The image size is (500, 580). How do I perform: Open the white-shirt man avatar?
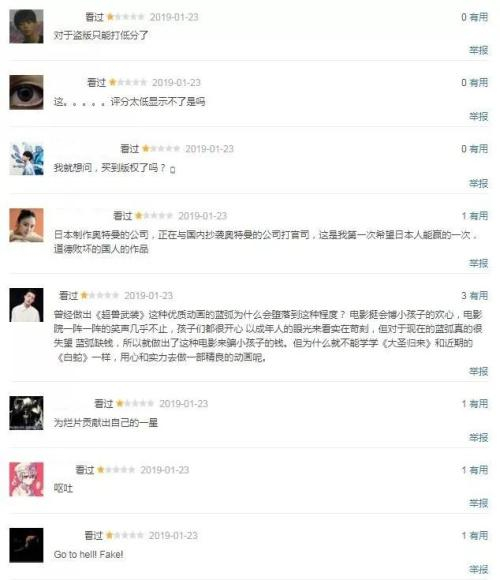(26, 305)
